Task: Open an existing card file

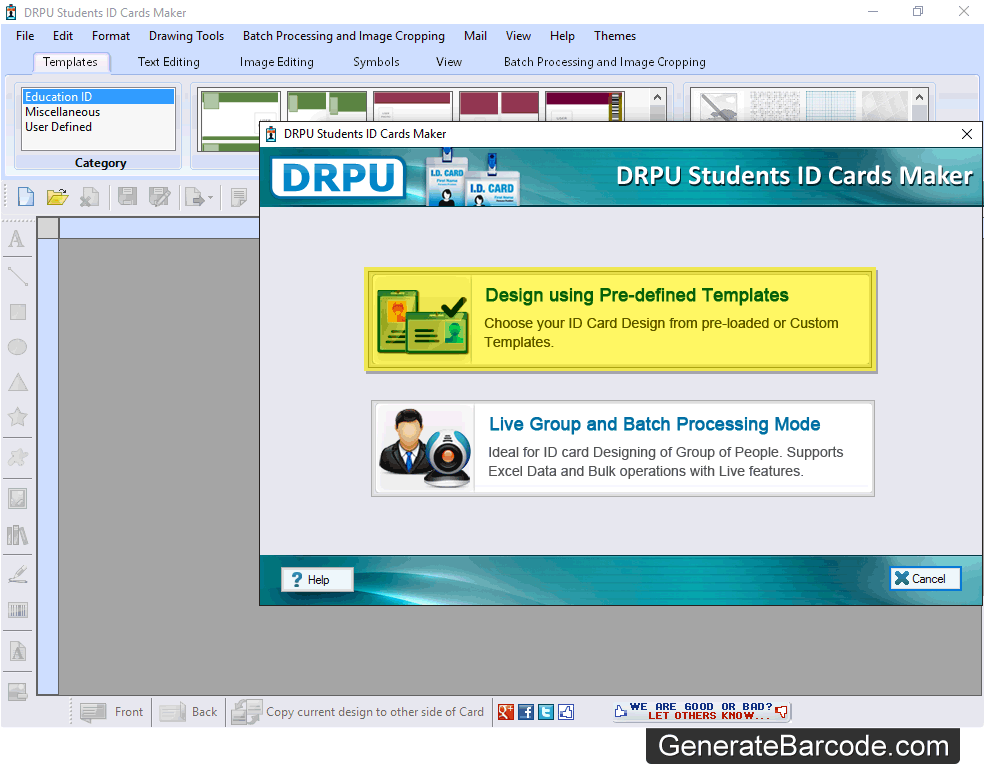Action: 57,197
